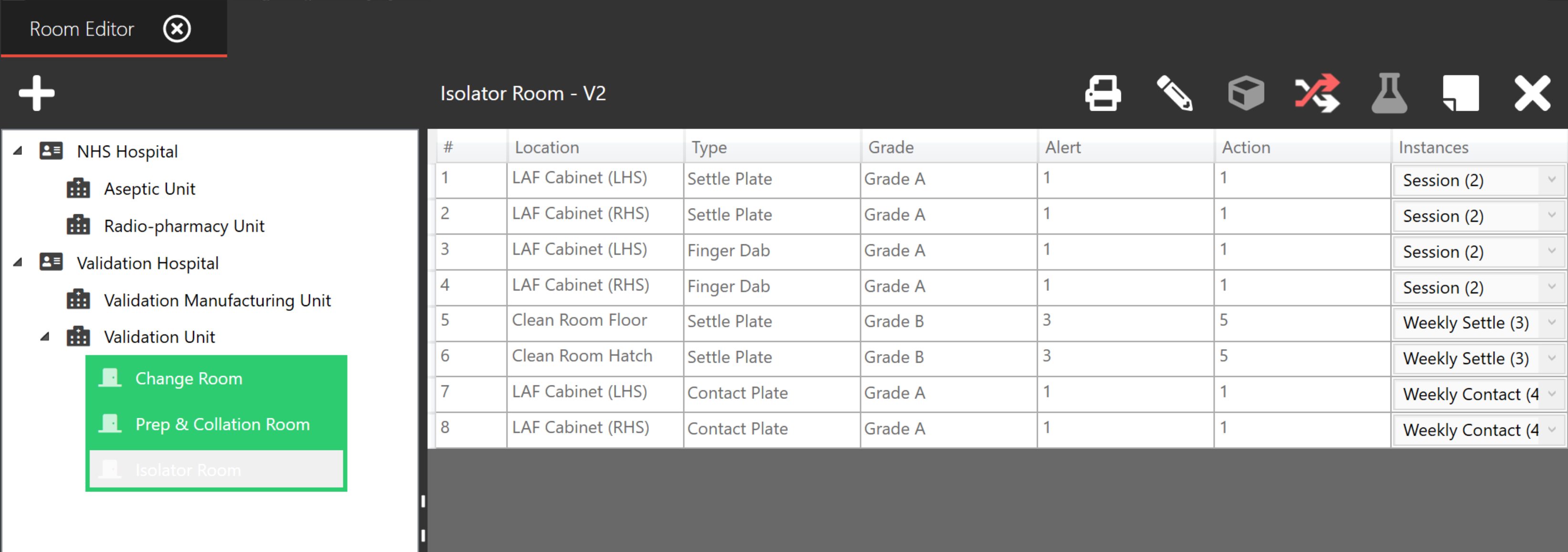1568x552 pixels.
Task: Collapse the NHS Hospital tree node
Action: (18, 150)
